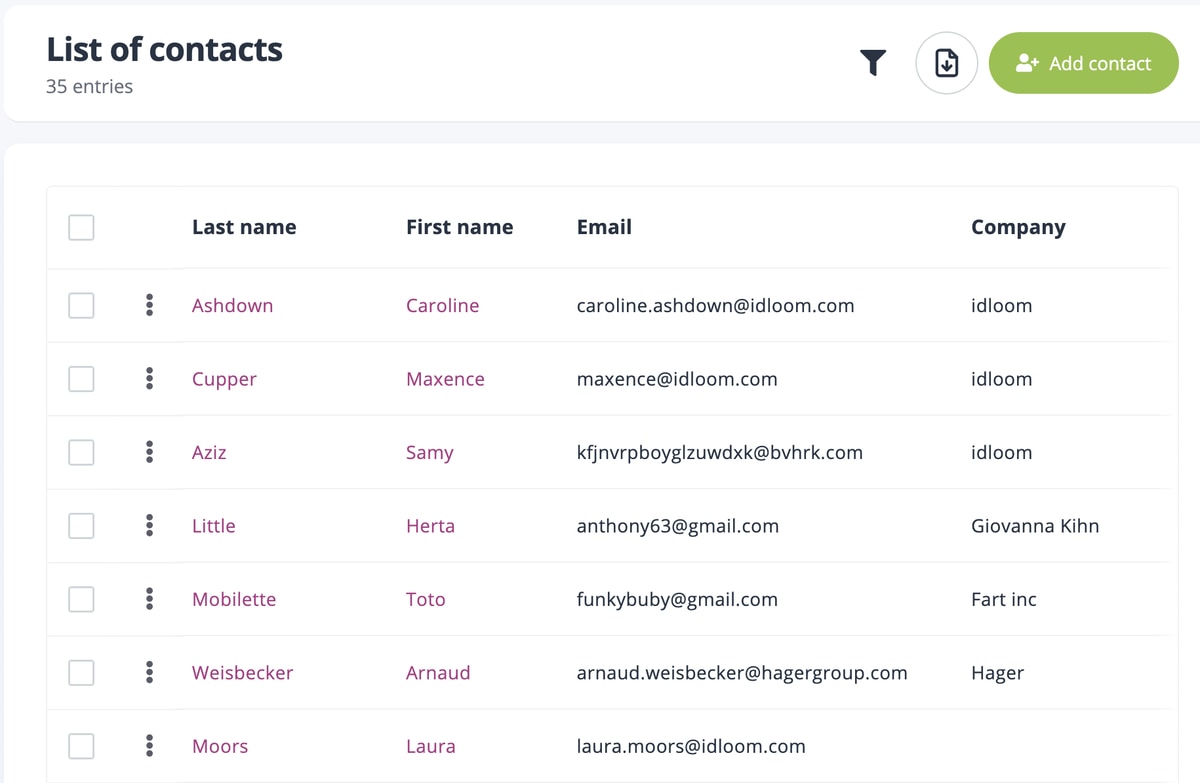Open three-dot menu for Ashdown row
The width and height of the screenshot is (1200, 783).
149,305
